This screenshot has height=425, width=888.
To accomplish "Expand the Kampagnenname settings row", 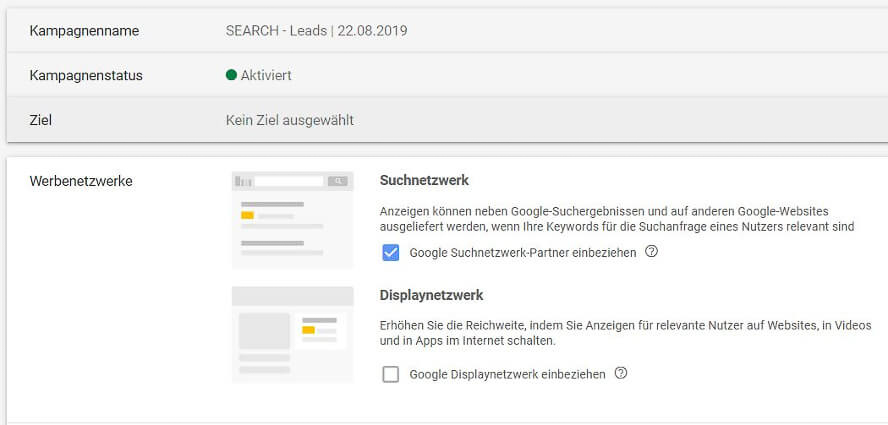I will 447,31.
